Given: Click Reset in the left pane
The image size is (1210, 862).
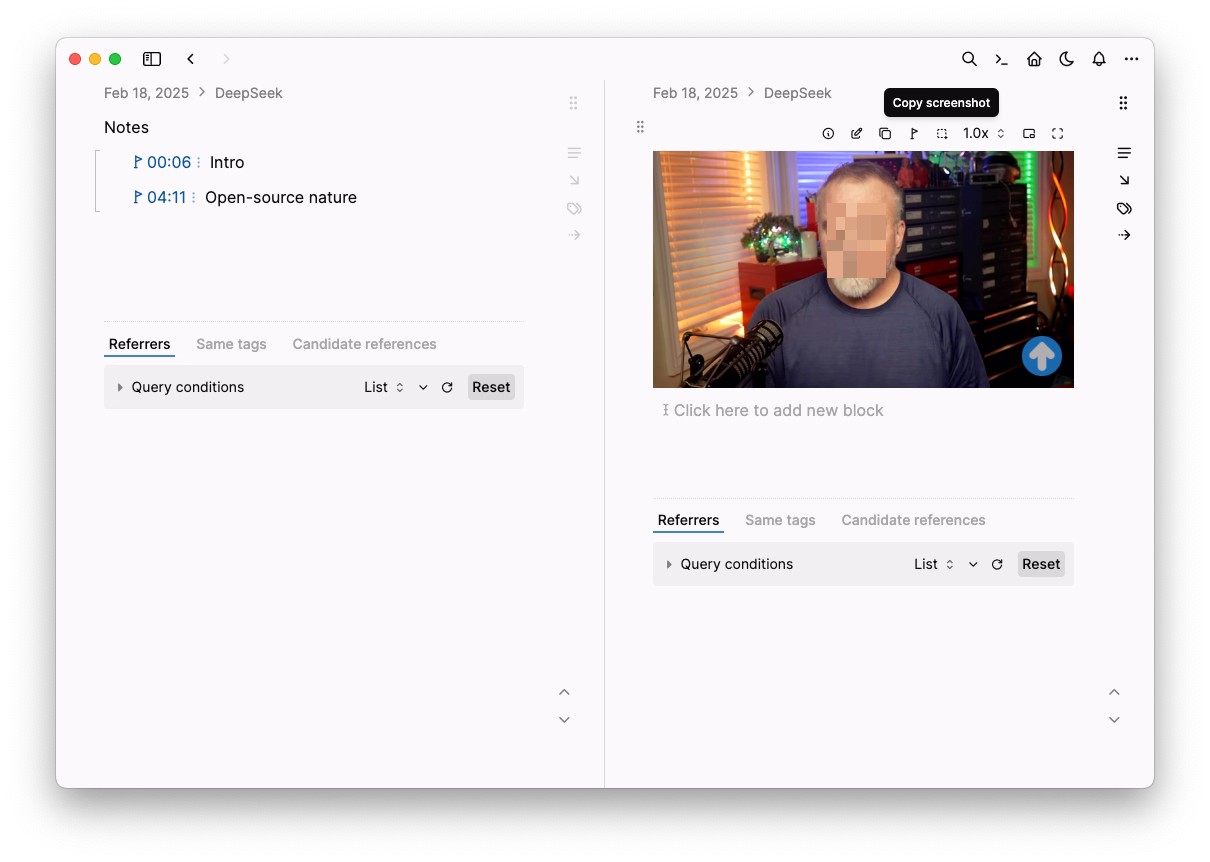Looking at the screenshot, I should 491,387.
